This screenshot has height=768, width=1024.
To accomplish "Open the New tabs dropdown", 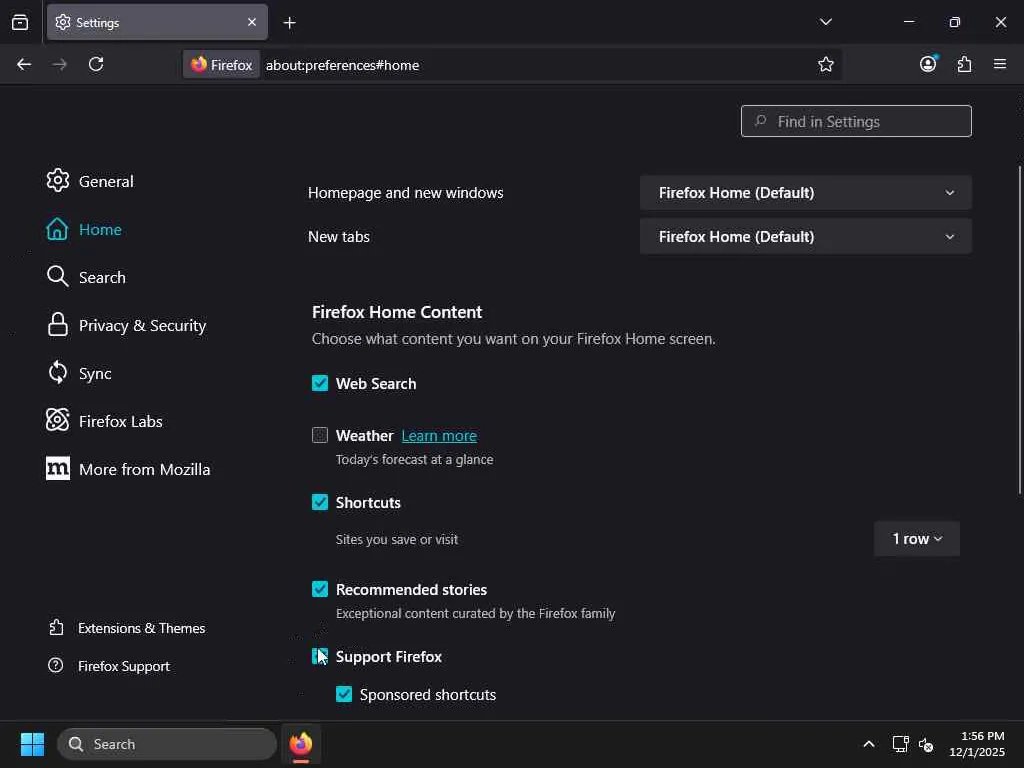I will pyautogui.click(x=805, y=236).
